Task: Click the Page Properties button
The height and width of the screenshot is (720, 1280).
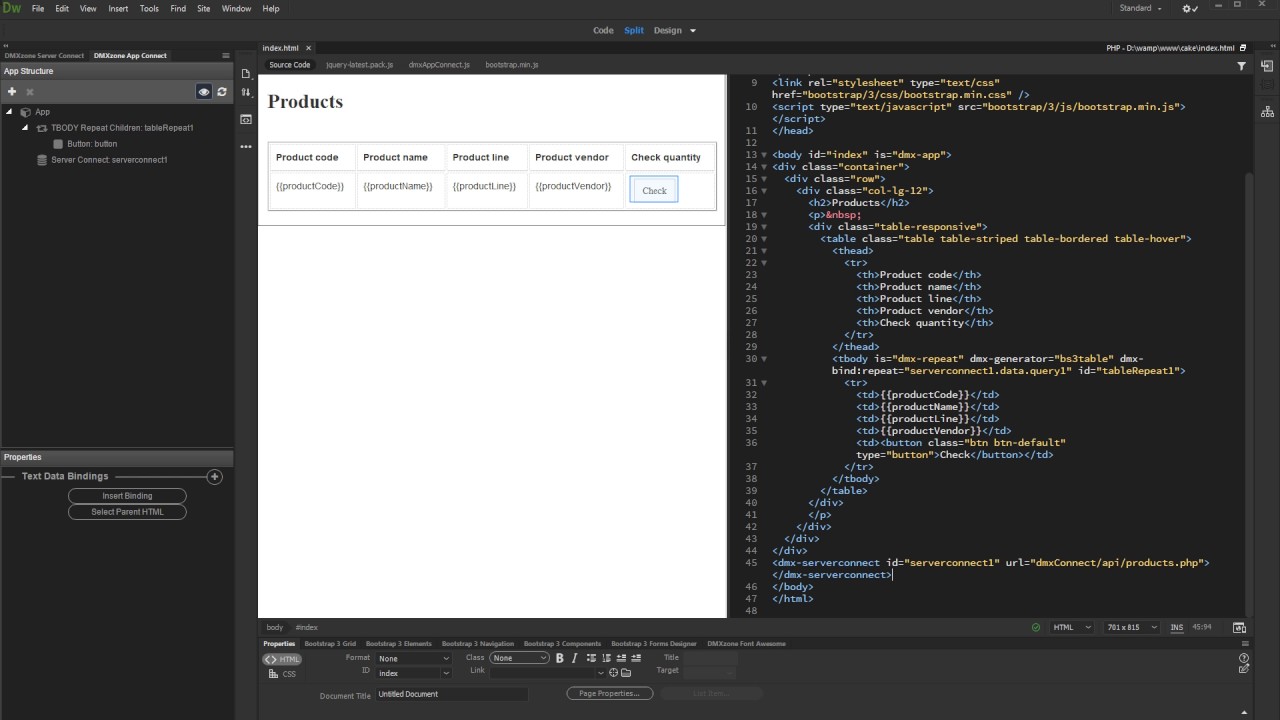Action: click(609, 693)
